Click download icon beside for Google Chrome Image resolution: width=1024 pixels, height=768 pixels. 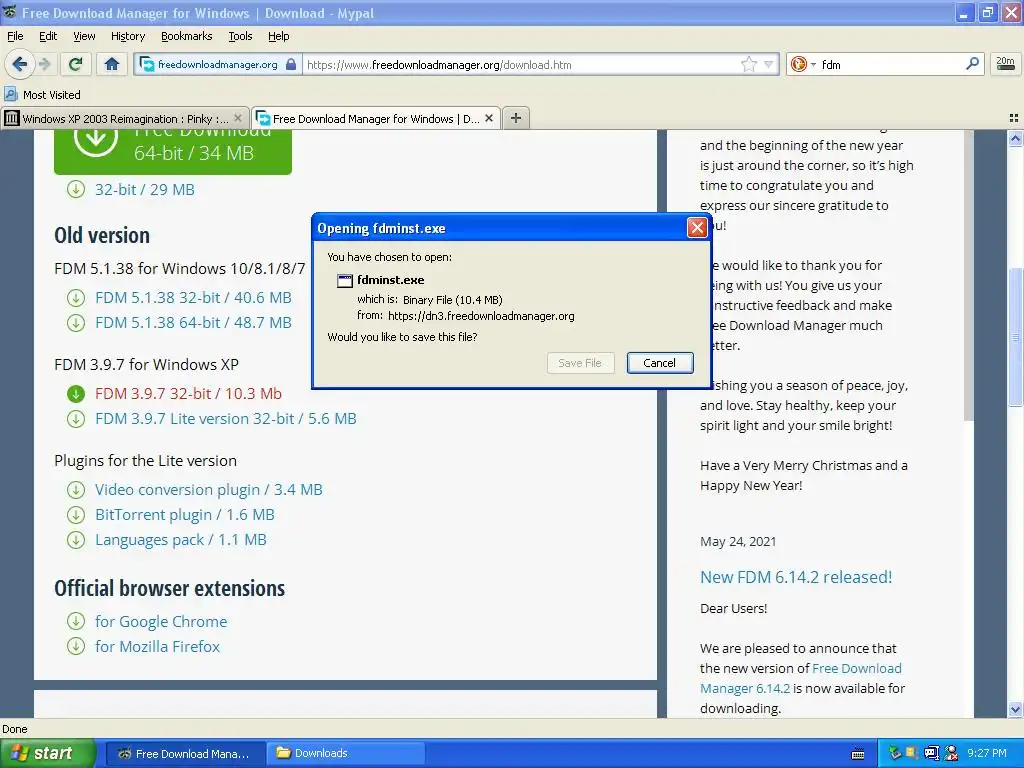(x=76, y=621)
